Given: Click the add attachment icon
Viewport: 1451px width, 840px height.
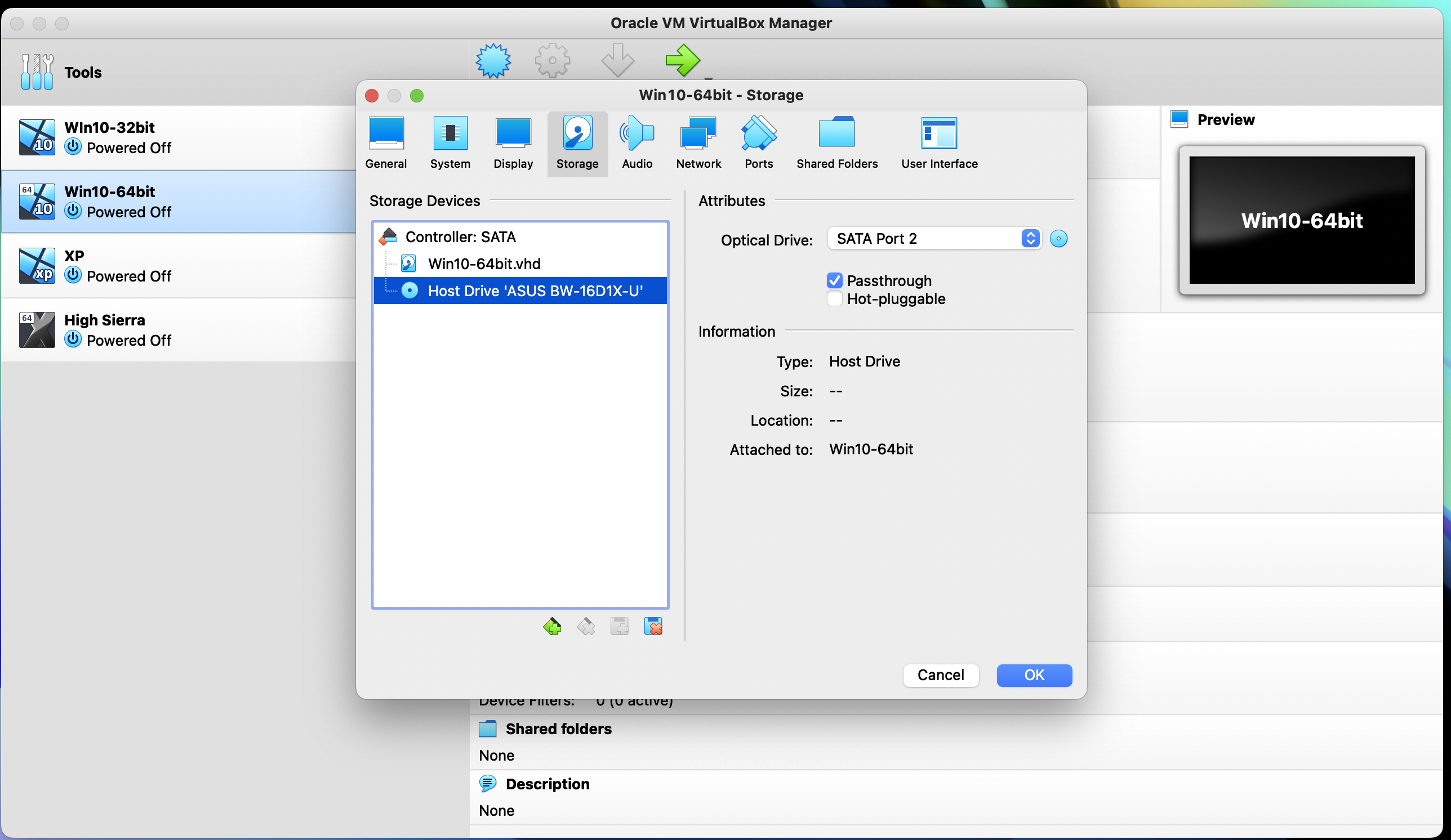Looking at the screenshot, I should [620, 626].
